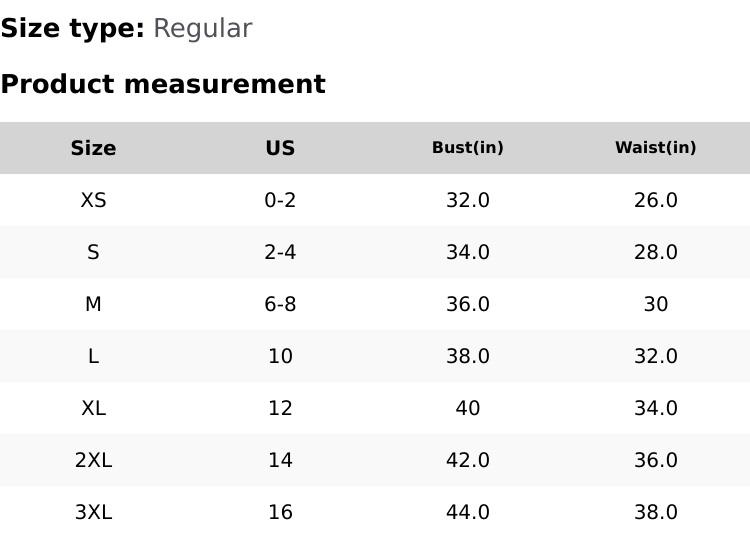Select the 3XL size row label
The image size is (750, 538).
click(x=93, y=512)
